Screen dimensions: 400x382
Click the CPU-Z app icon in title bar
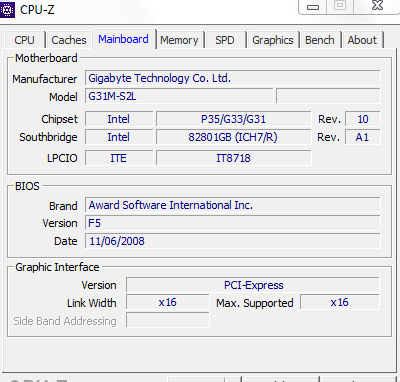pos(7,9)
